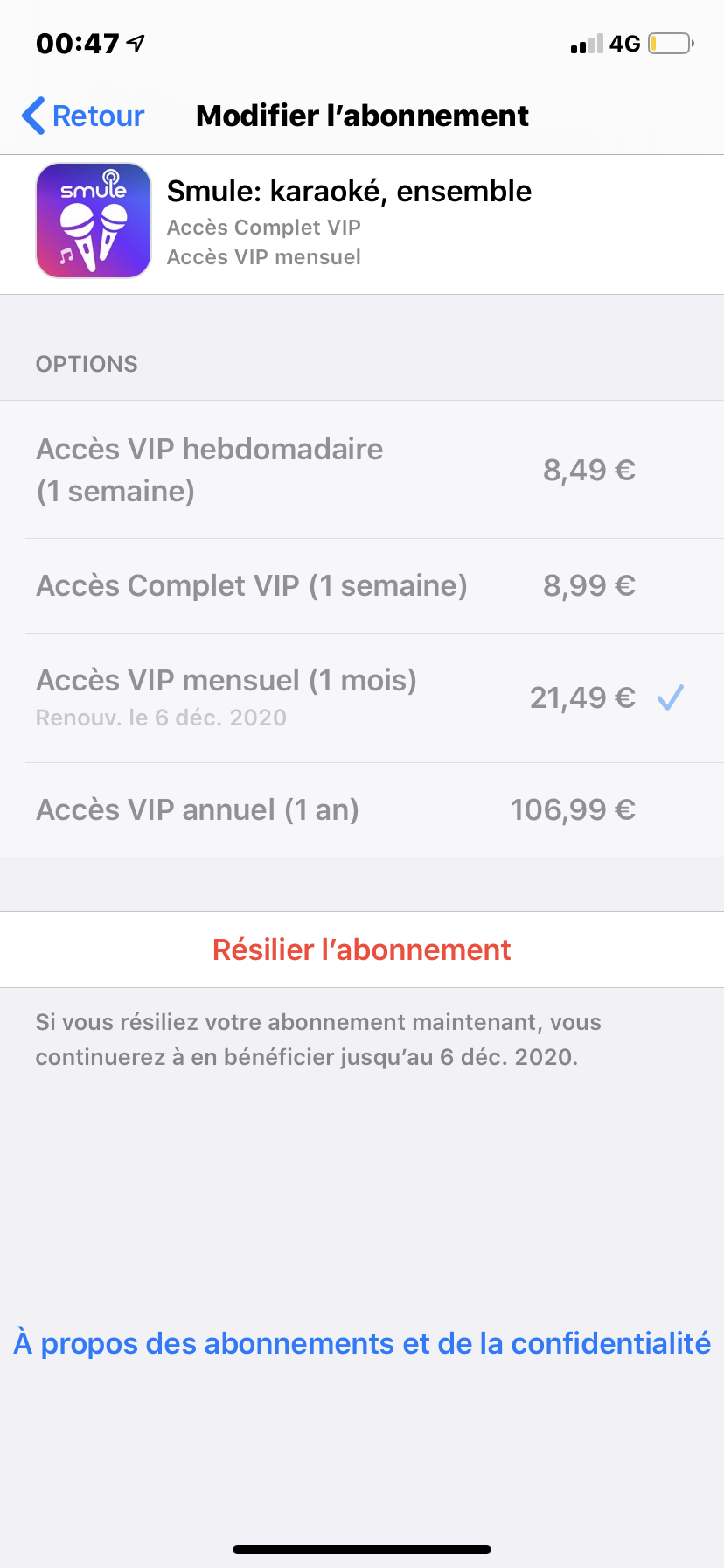Tap the location arrow in status bar
Screen dimensions: 724x1568
[x=136, y=43]
